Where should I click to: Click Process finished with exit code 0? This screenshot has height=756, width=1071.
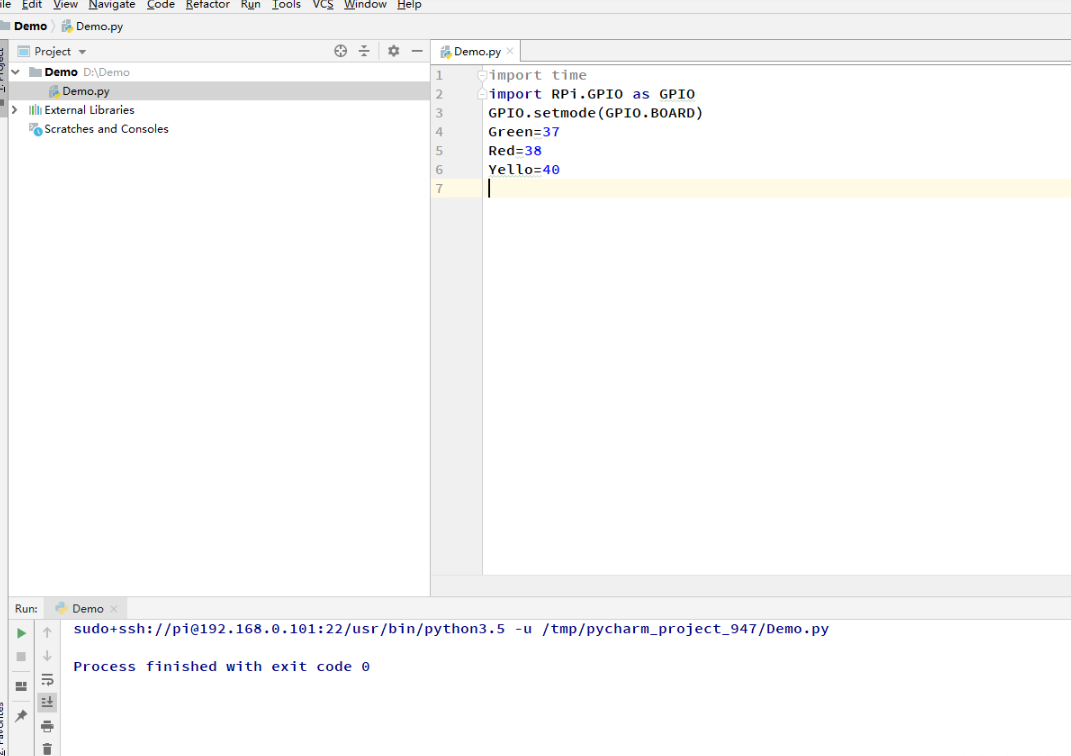pos(221,667)
